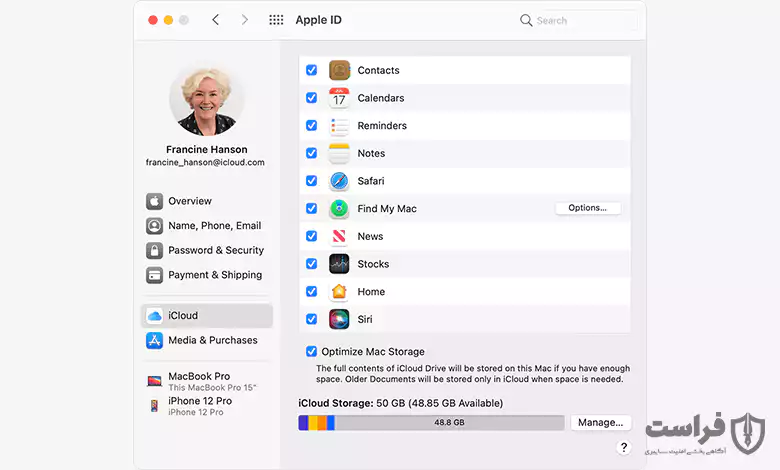Click the Apple ID window title
Viewport: 780px width, 470px height.
[318, 20]
